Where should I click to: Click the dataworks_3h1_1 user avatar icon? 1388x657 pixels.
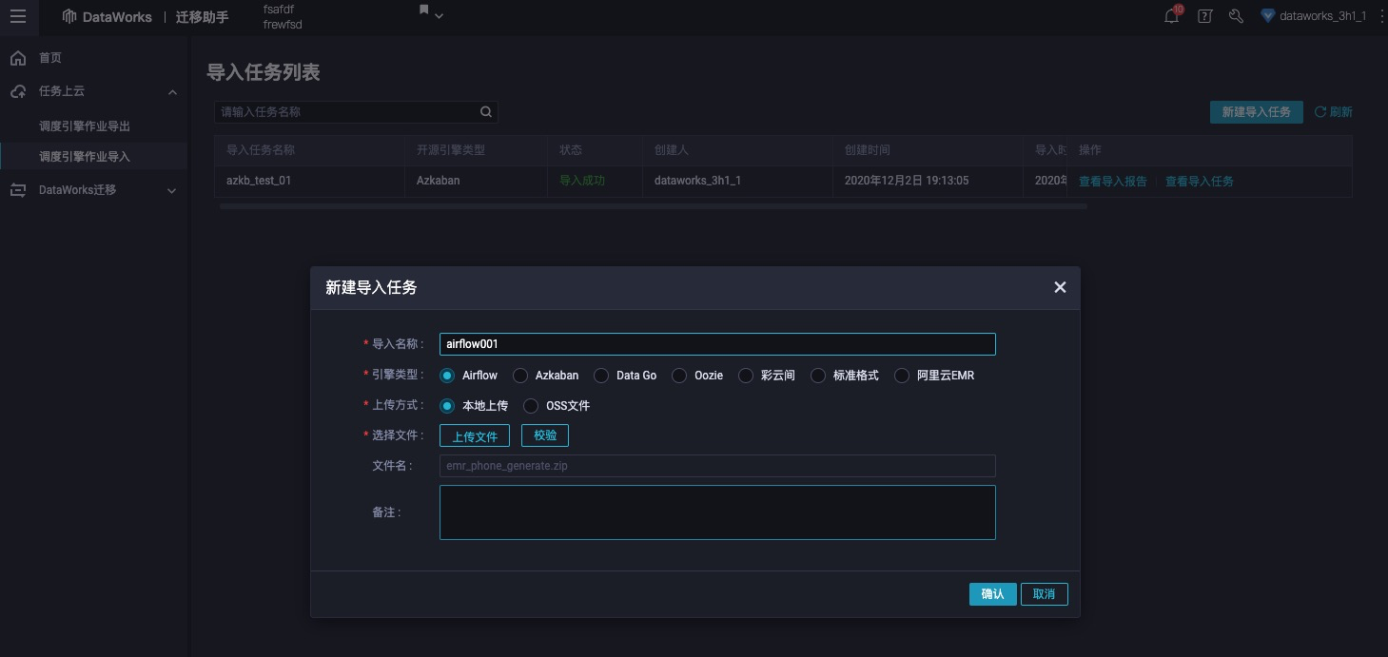click(1268, 16)
